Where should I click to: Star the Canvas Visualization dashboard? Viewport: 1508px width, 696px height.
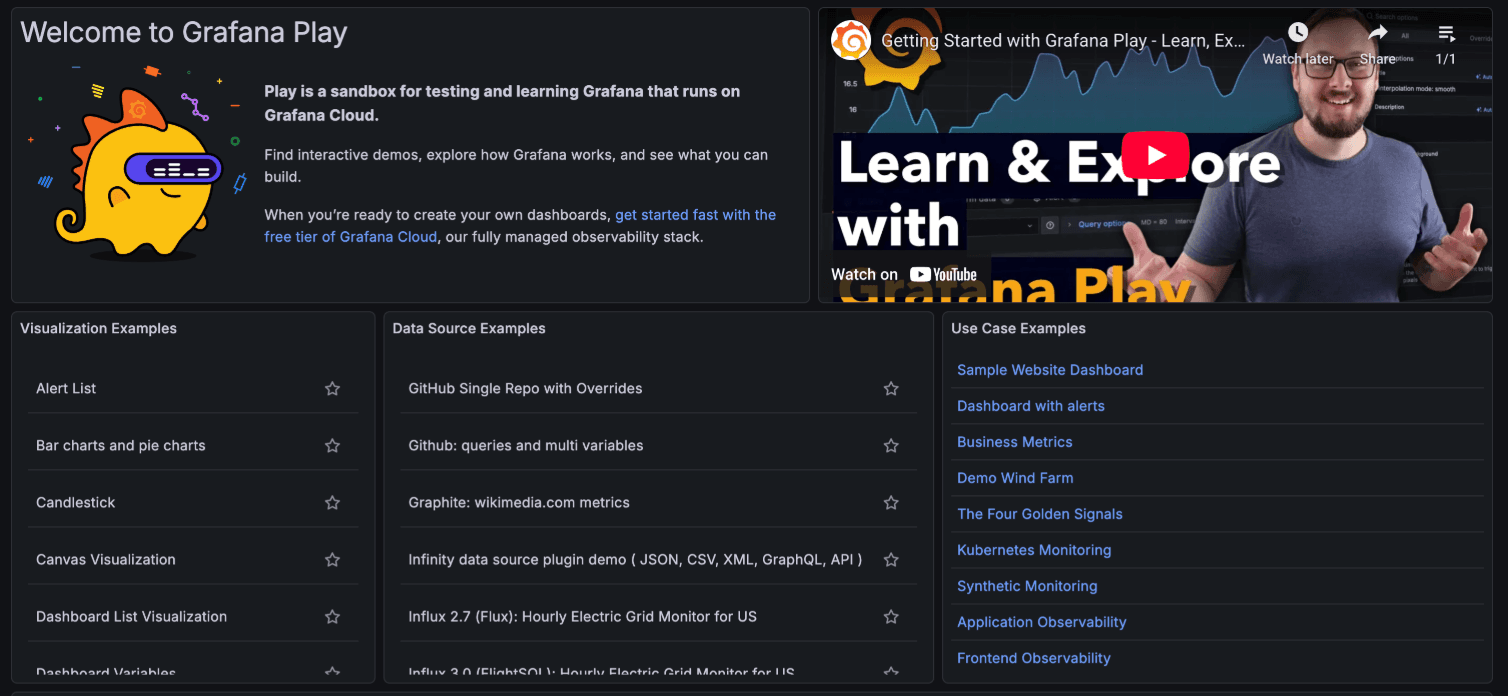[332, 560]
